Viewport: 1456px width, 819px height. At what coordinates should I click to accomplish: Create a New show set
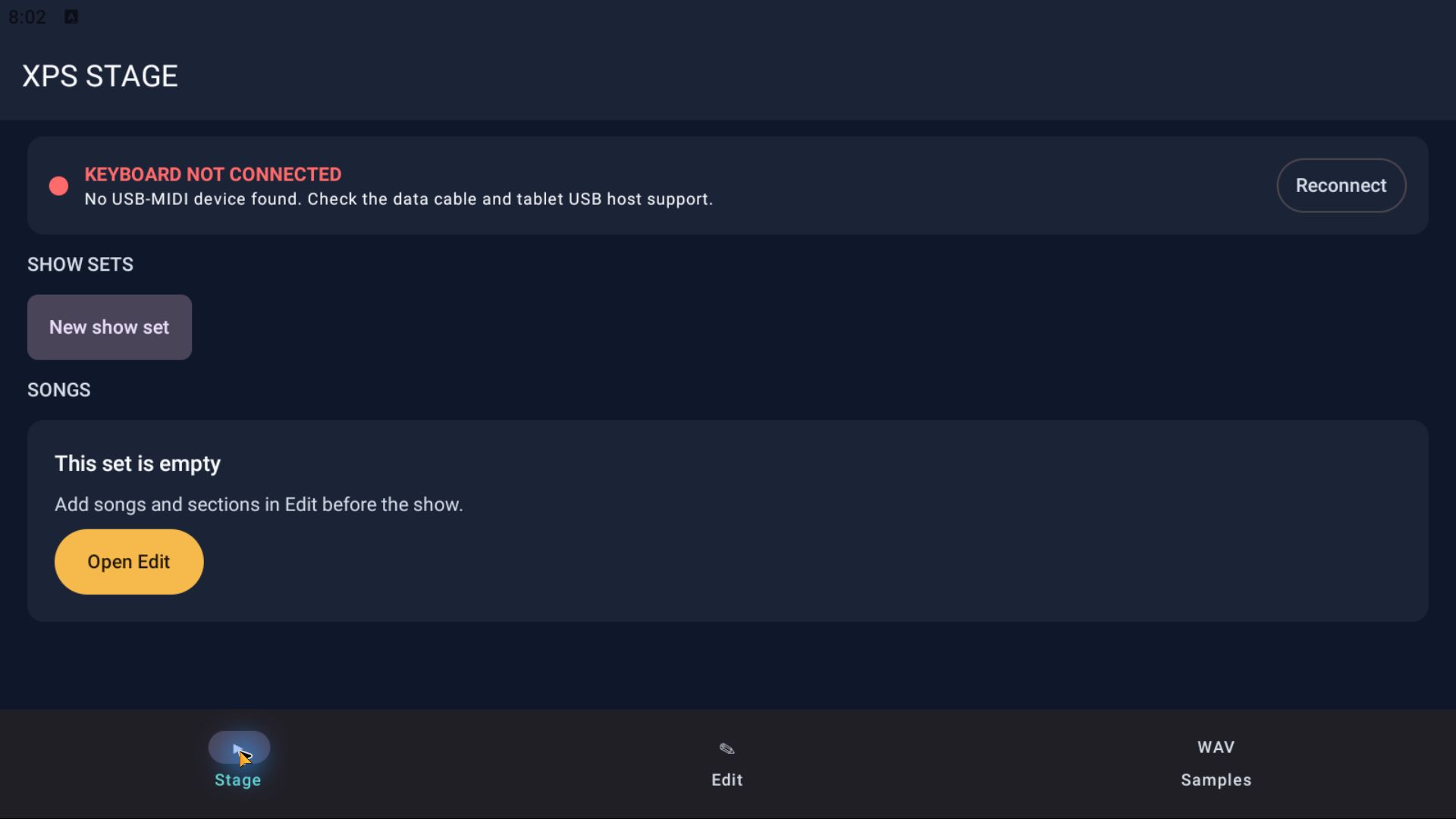109,327
